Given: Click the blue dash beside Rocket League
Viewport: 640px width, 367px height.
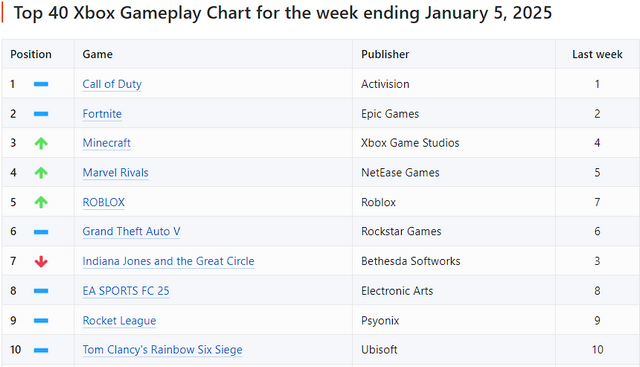Looking at the screenshot, I should [41, 321].
